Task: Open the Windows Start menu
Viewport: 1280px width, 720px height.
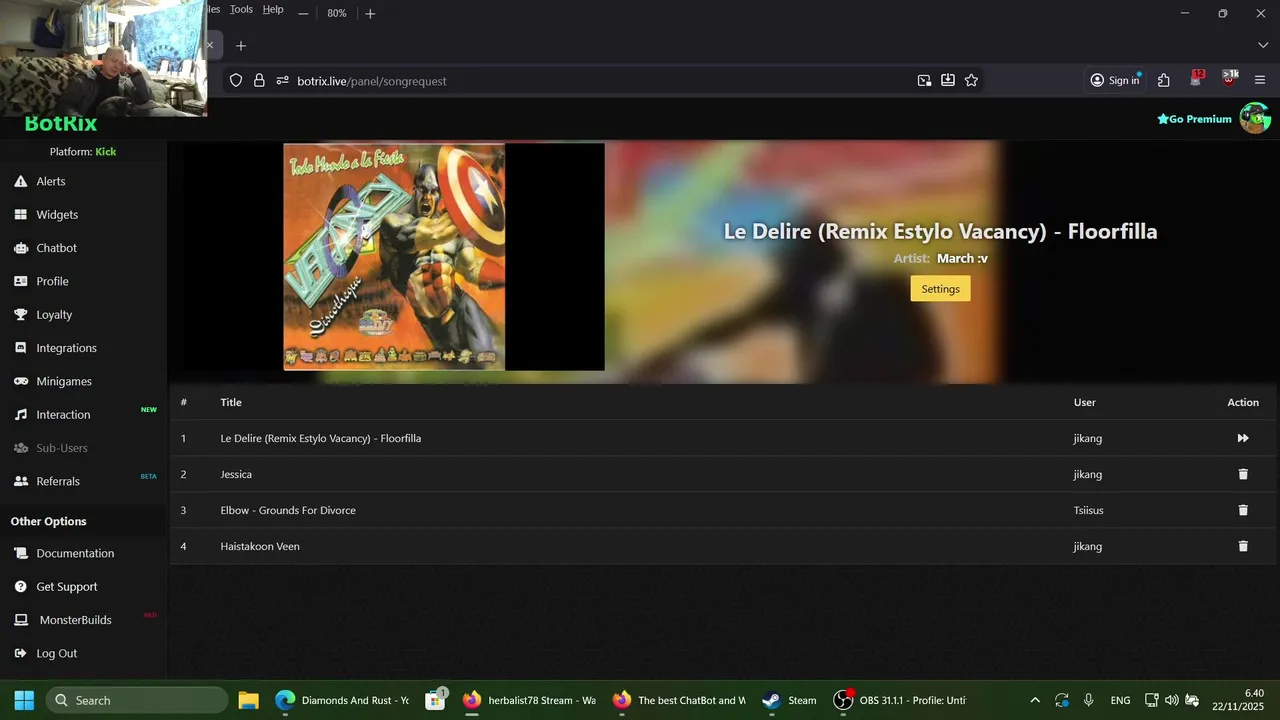Action: [x=24, y=700]
